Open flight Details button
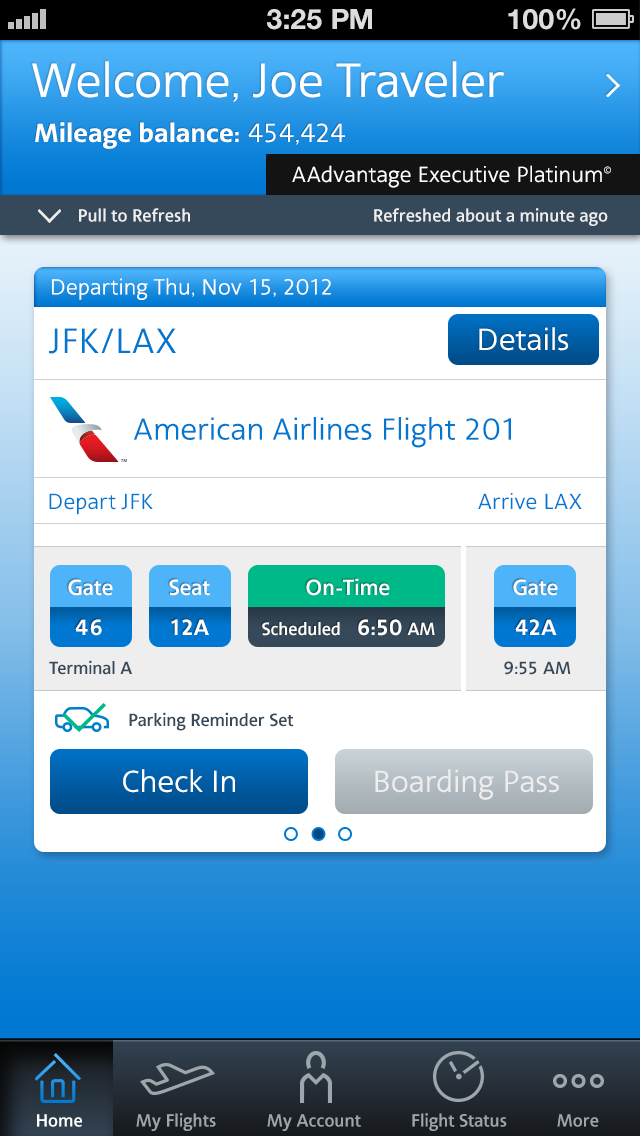The image size is (640, 1136). pos(523,340)
